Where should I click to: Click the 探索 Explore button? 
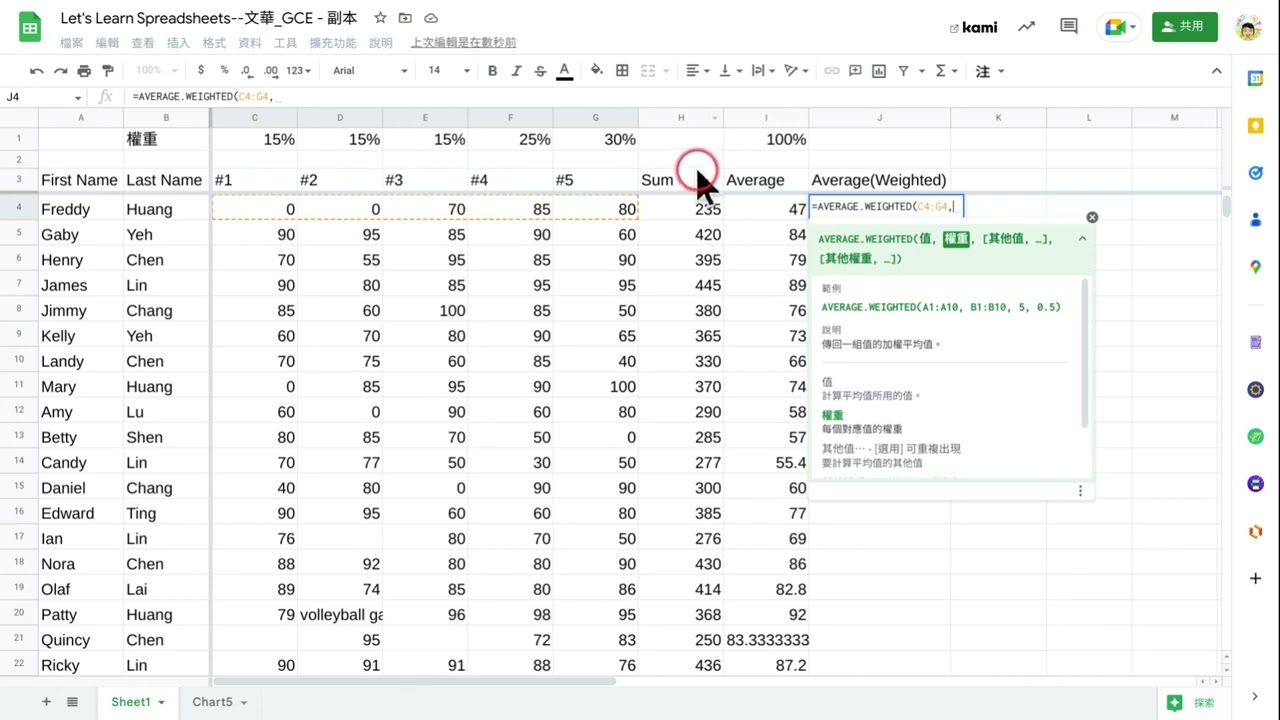[1191, 703]
